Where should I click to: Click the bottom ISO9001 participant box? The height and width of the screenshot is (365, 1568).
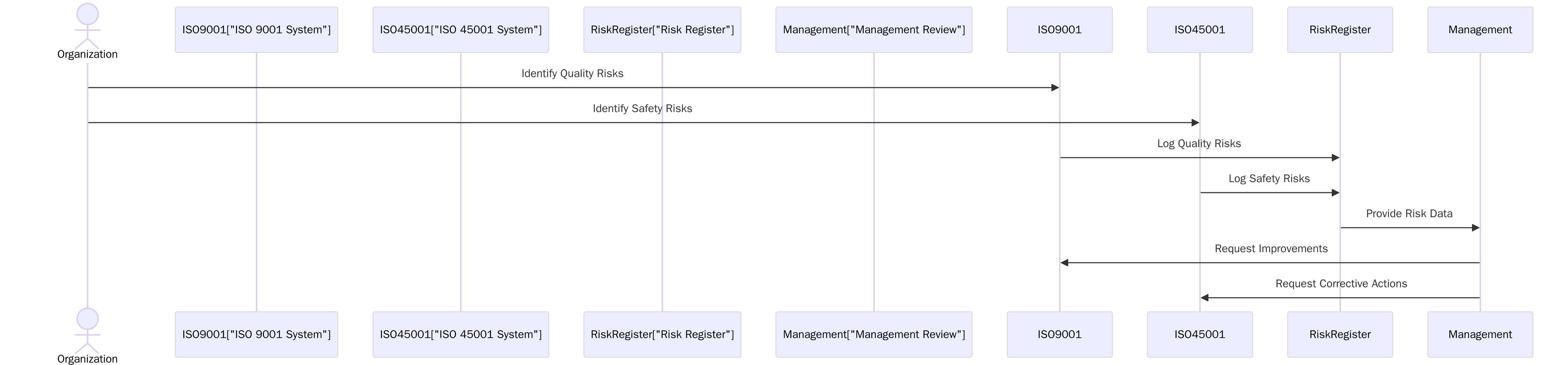(1059, 334)
